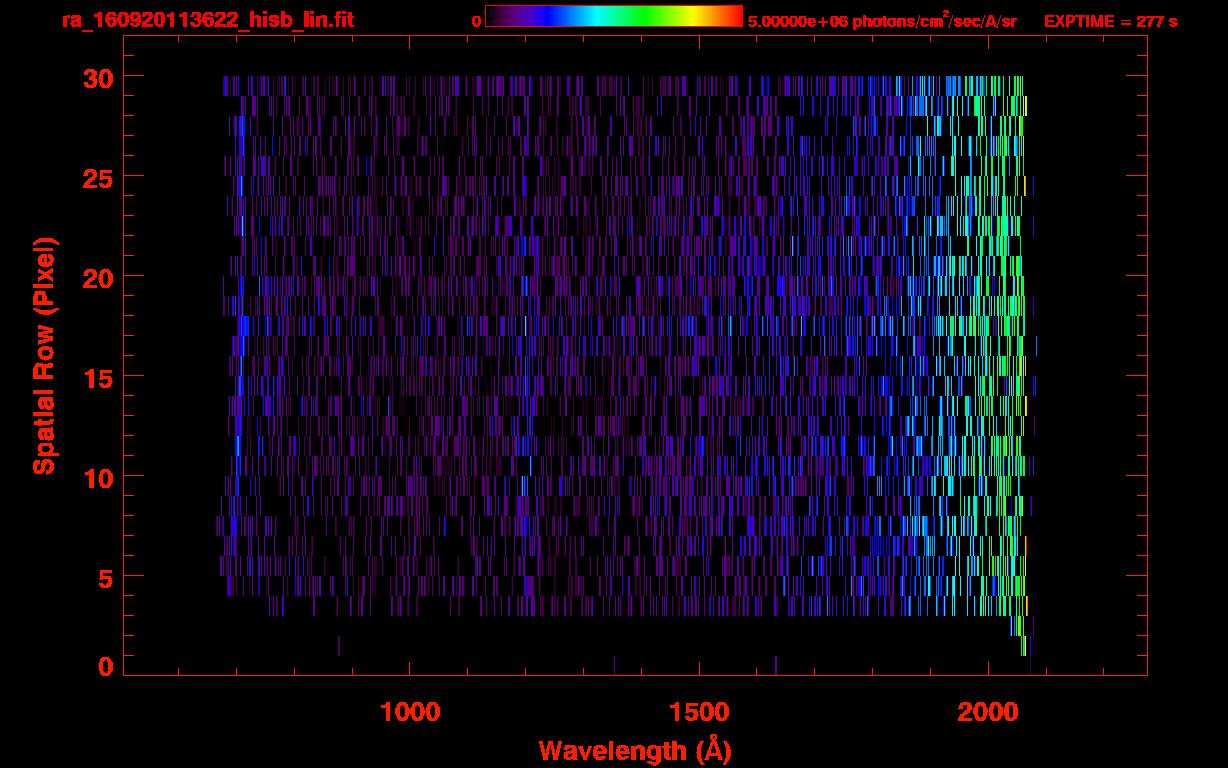Viewport: 1228px width, 768px height.
Task: Click the 1000 wavelength tick label
Action: pyautogui.click(x=410, y=712)
